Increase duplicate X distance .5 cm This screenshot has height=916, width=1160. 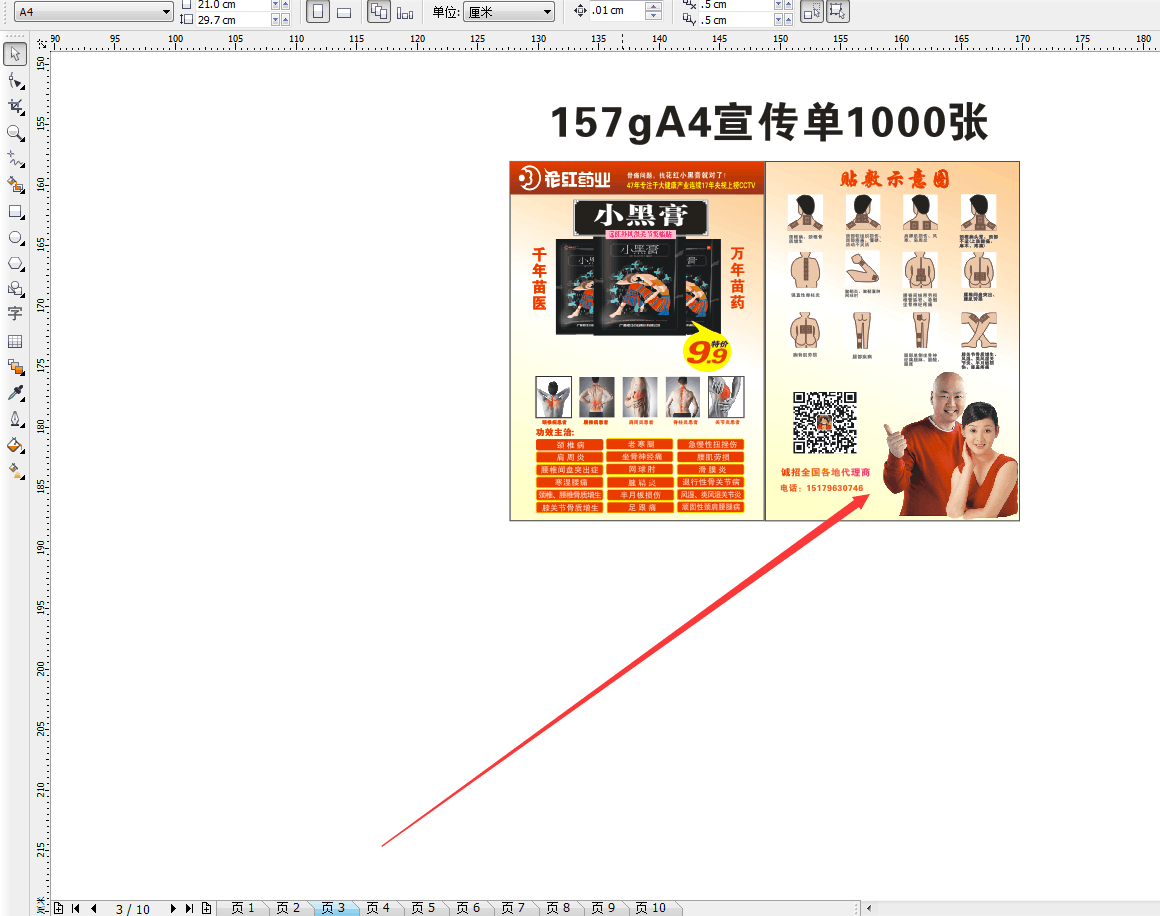coord(788,4)
